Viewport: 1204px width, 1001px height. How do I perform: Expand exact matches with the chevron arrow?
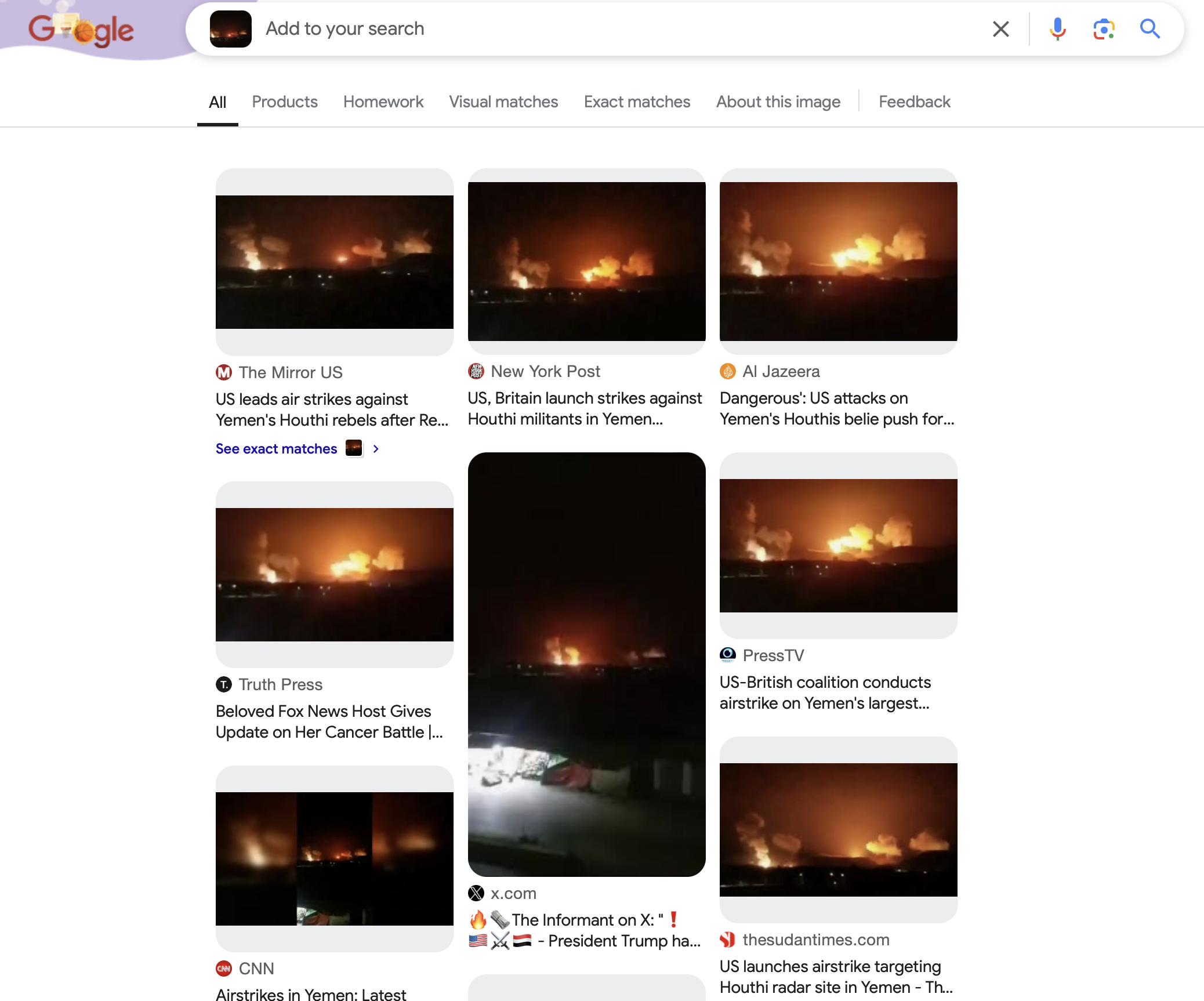click(376, 449)
